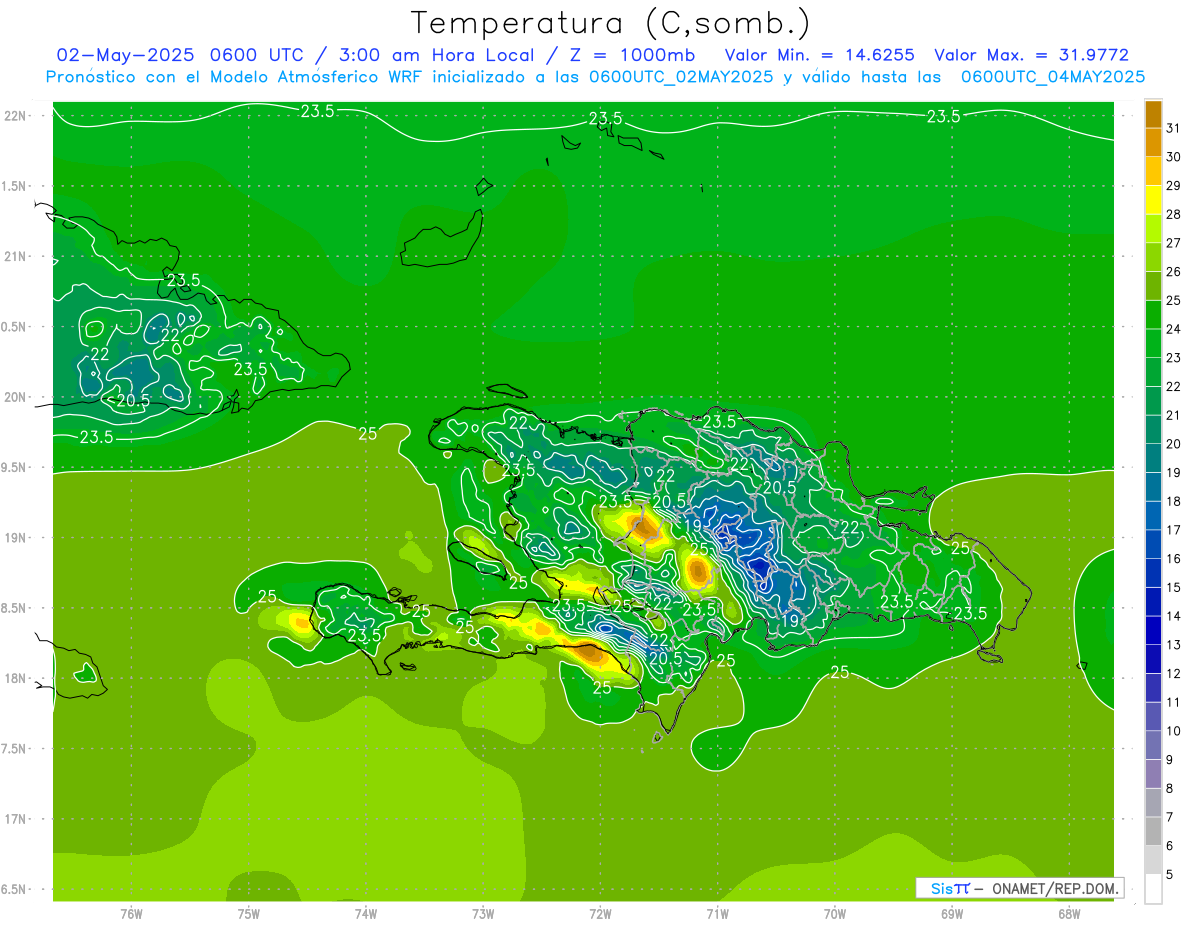This screenshot has width=1200, height=927.
Task: Click the '0600UTC_04MAY2025' valid-until time text
Action: pyautogui.click(x=1053, y=77)
